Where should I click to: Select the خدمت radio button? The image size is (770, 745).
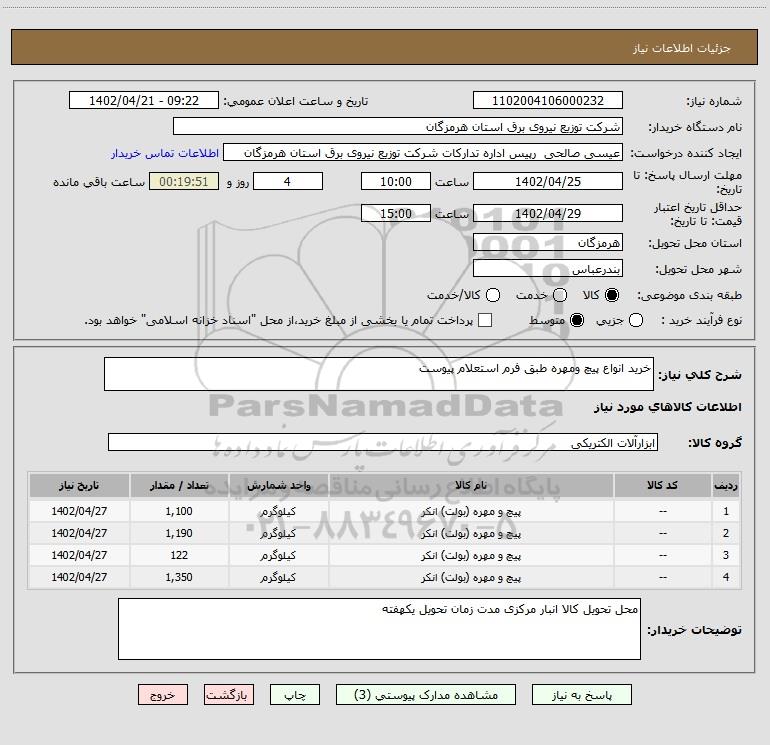(560, 295)
